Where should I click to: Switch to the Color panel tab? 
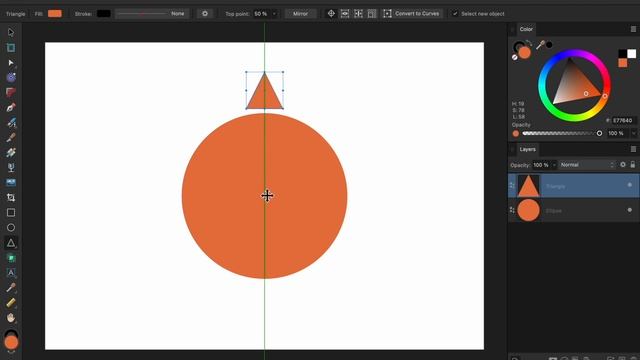click(x=526, y=29)
